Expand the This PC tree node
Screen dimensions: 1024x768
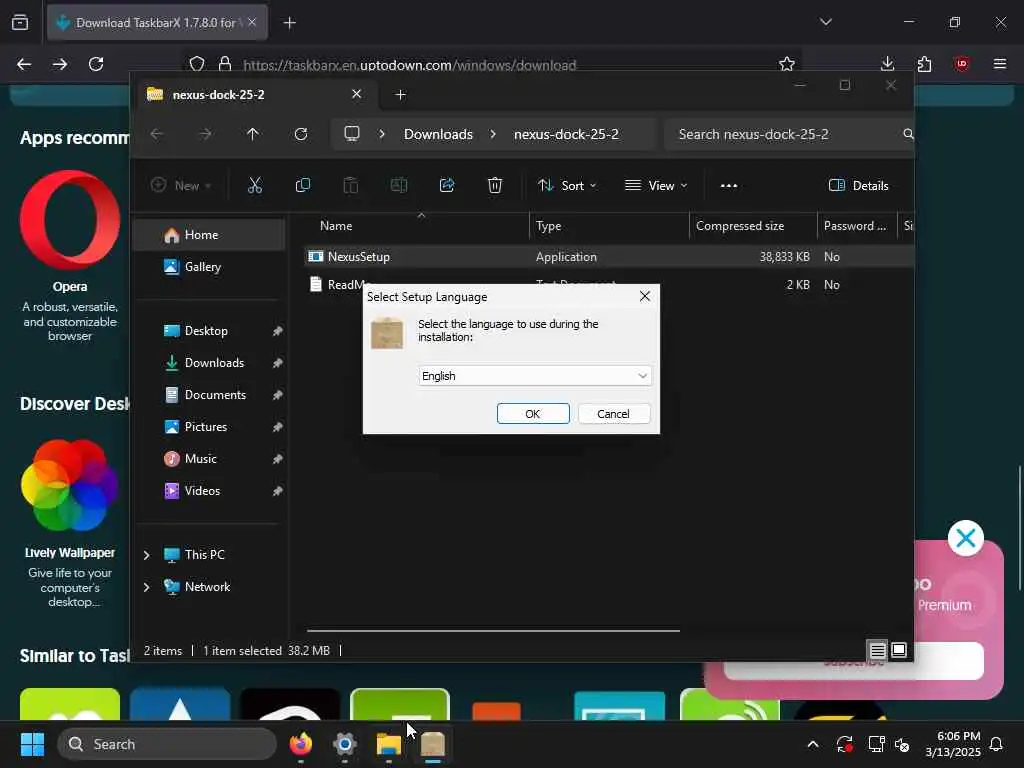tap(146, 555)
